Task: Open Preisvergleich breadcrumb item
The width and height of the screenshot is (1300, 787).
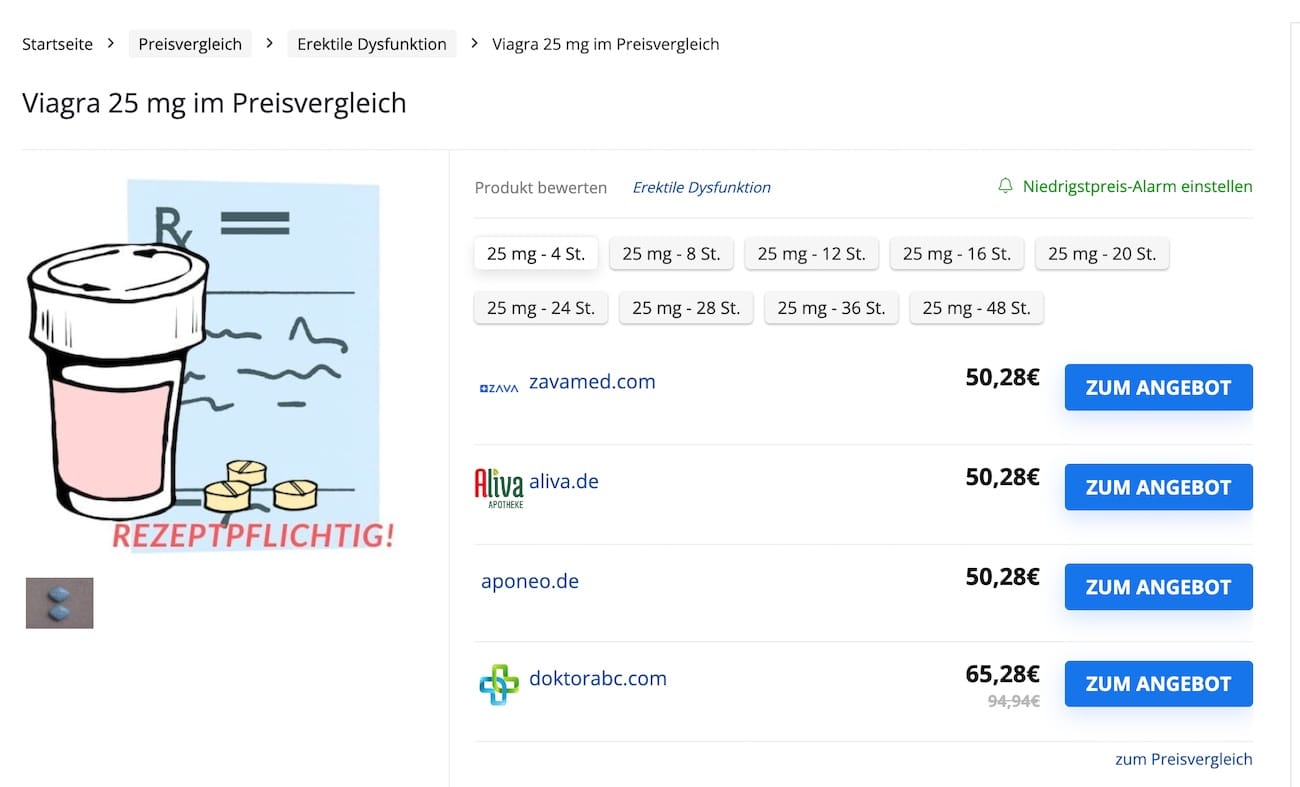Action: click(190, 44)
